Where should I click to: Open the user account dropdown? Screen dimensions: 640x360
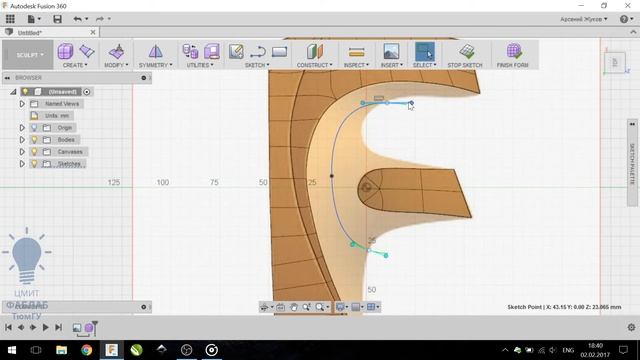click(x=584, y=19)
